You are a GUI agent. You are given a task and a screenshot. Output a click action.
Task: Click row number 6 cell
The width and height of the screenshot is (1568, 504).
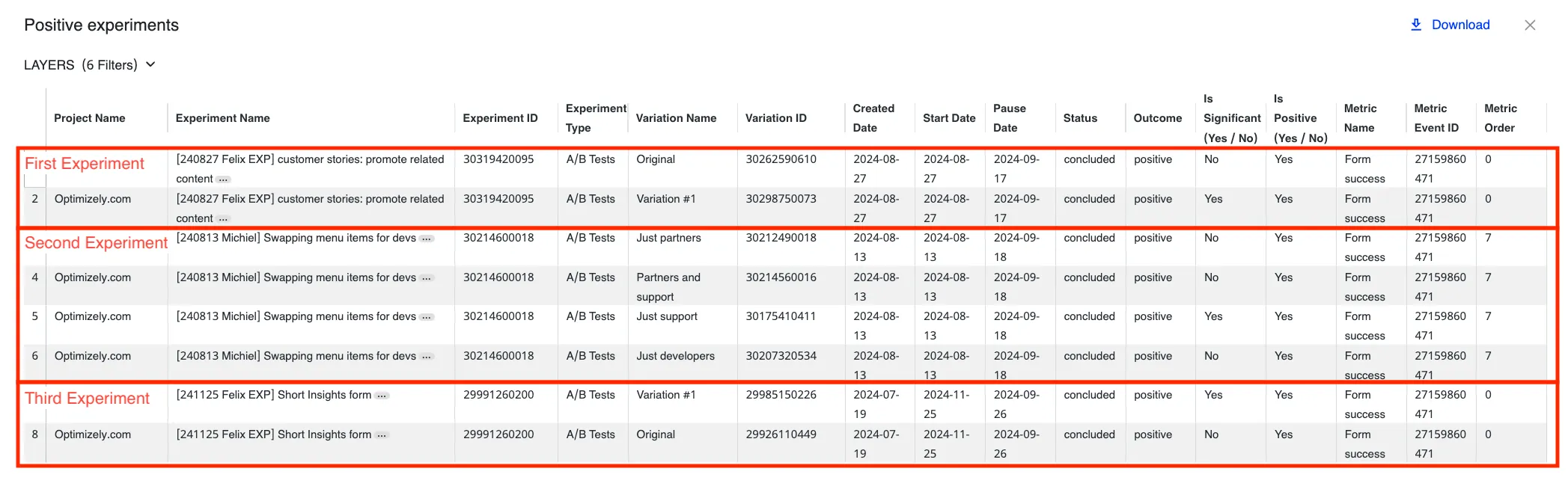(x=34, y=356)
